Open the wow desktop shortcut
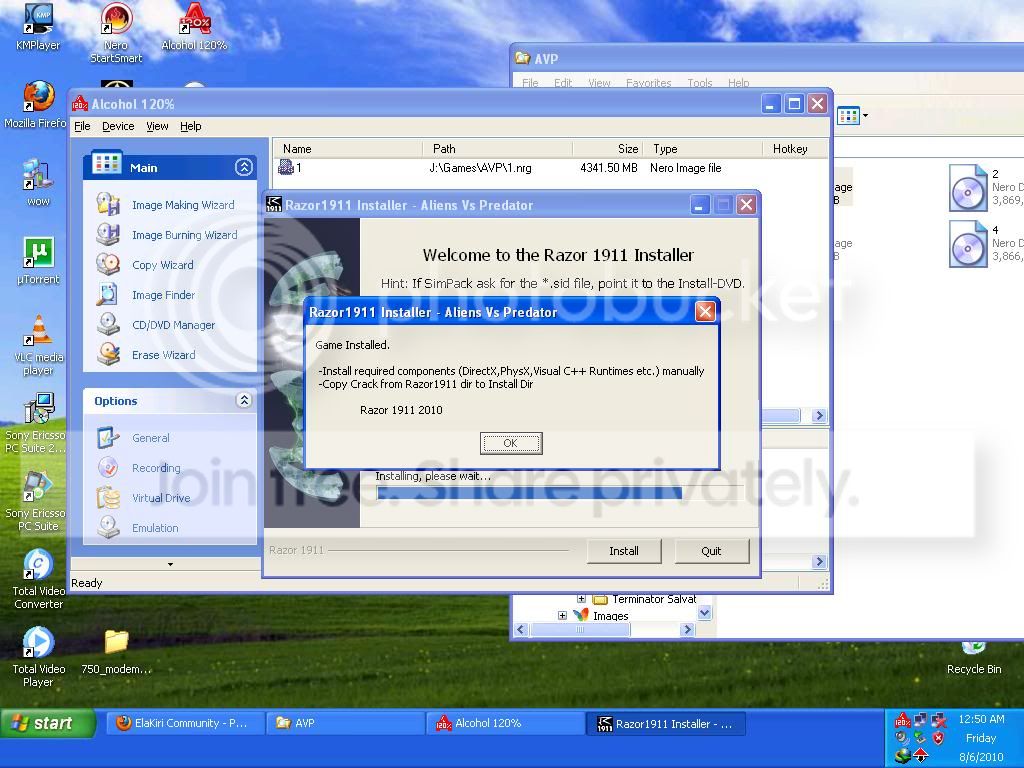Viewport: 1024px width, 768px height. coord(38,183)
